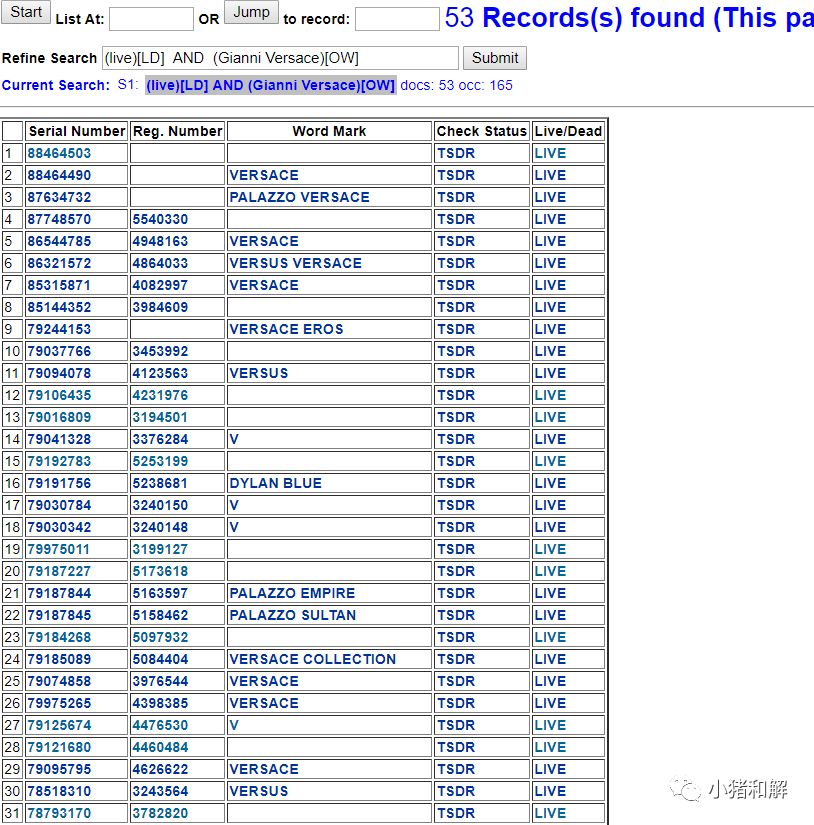Open registration number 4082997
This screenshot has width=814, height=825.
(160, 285)
